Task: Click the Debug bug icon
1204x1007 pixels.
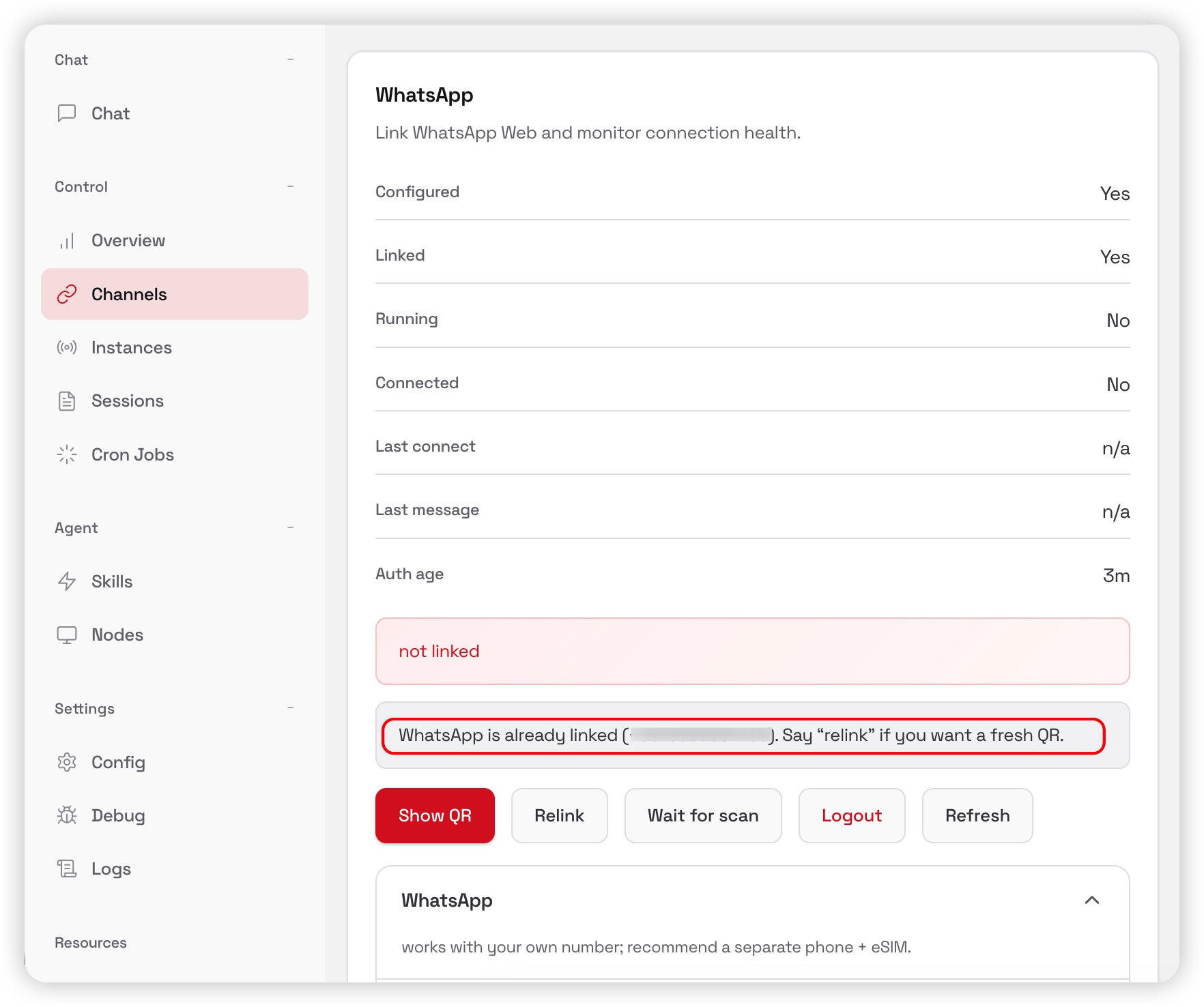Action: [67, 815]
